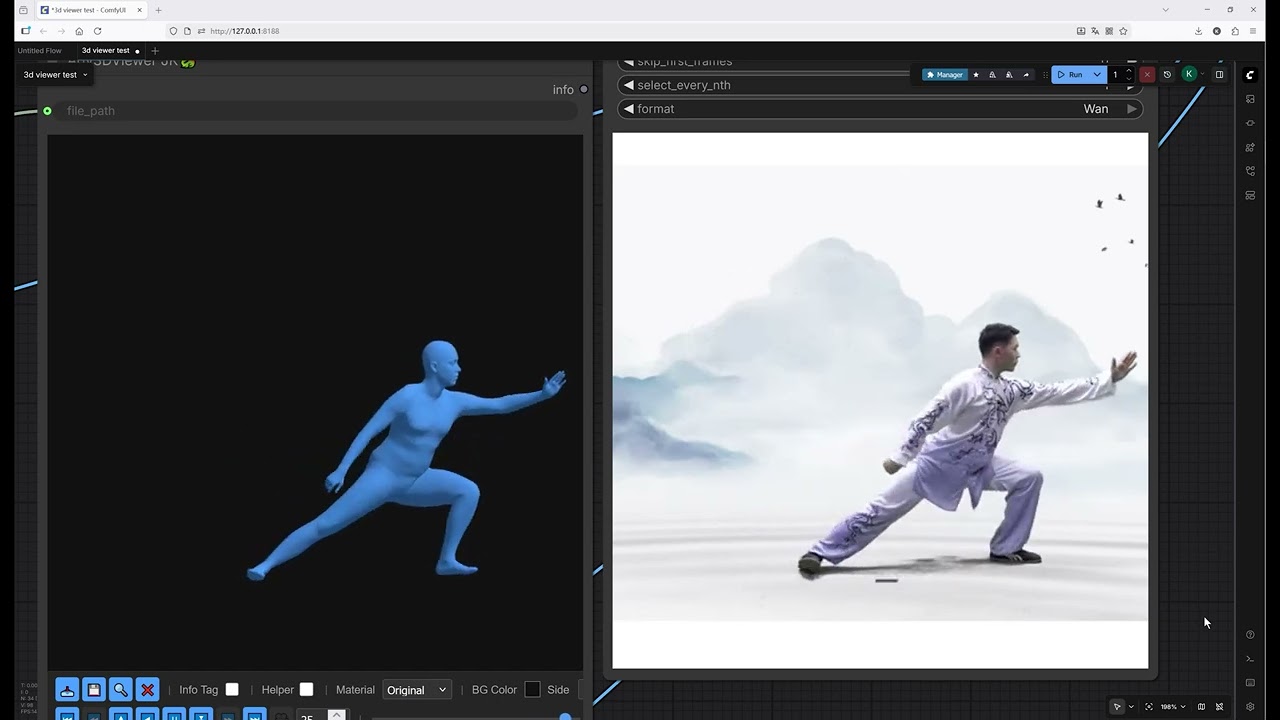Click the batch count number field
1280x720 pixels.
(1116, 75)
